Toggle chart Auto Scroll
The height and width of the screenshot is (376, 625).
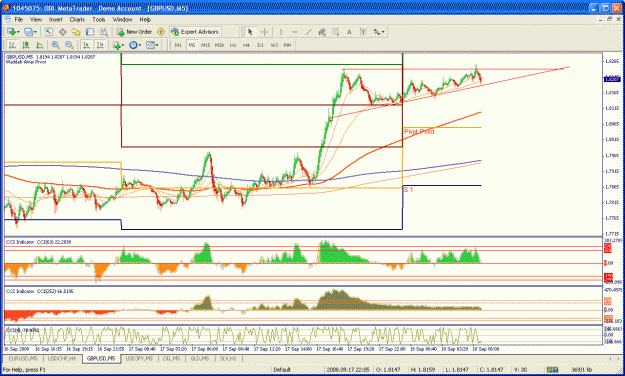point(86,45)
